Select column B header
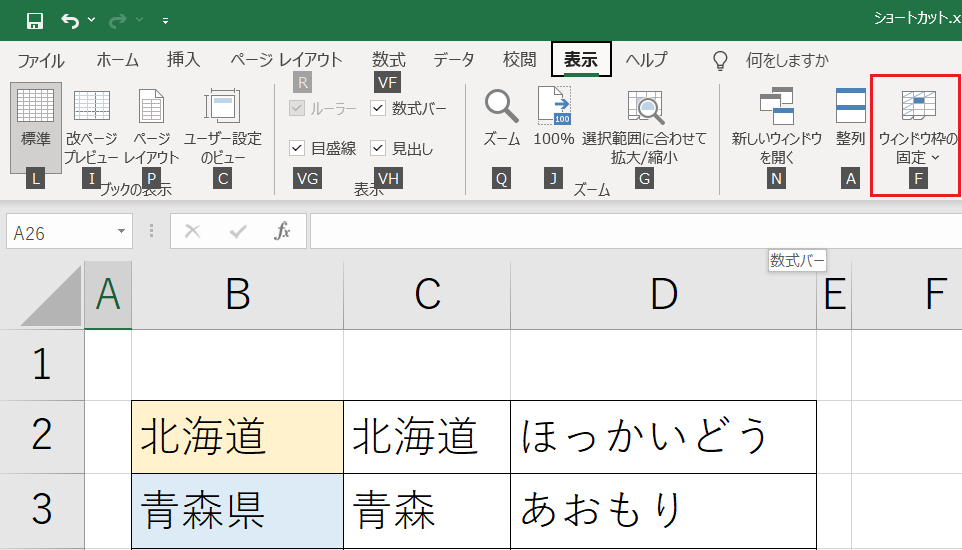 click(237, 295)
